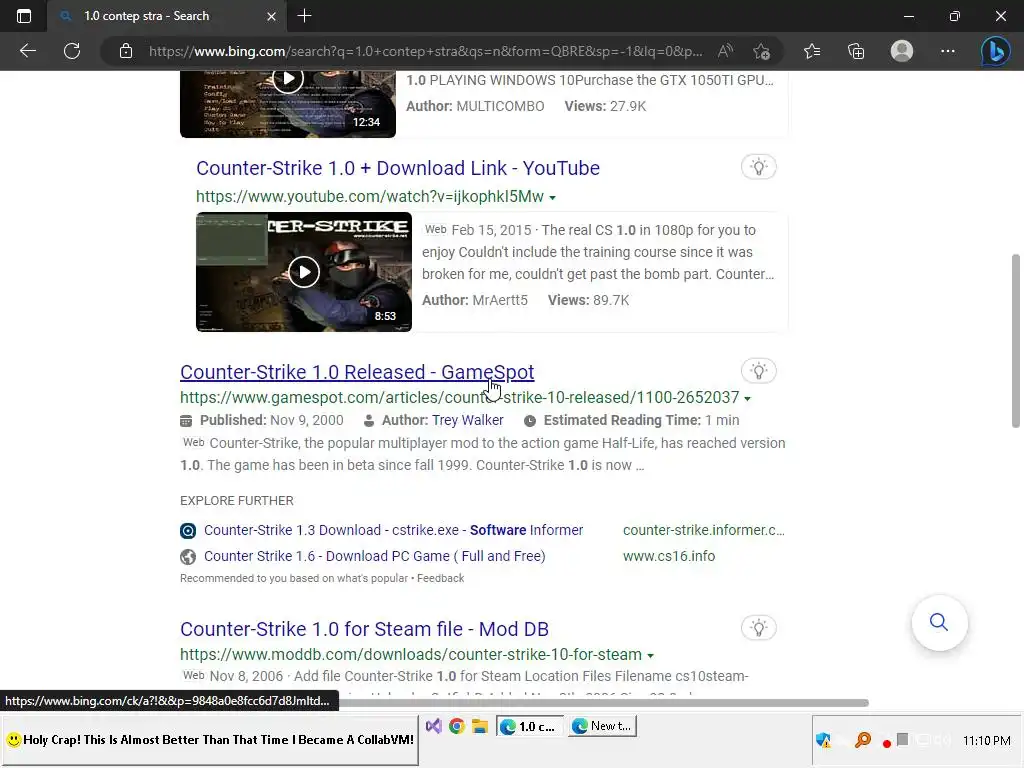Close the '1.0 contep stra - Search' tab
The height and width of the screenshot is (768, 1024).
(x=271, y=16)
